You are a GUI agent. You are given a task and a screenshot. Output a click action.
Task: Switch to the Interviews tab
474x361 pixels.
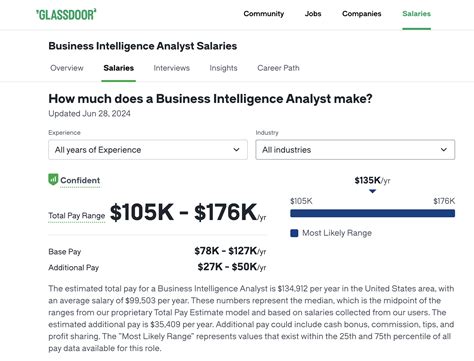coord(171,68)
